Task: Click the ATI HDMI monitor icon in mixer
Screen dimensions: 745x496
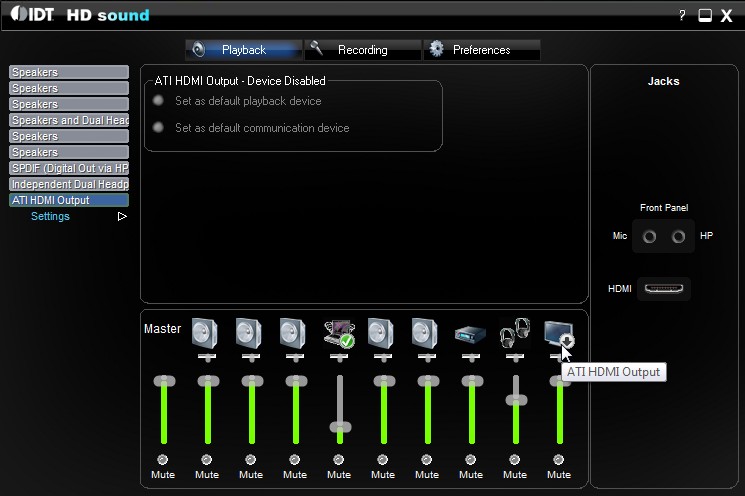Action: (557, 332)
